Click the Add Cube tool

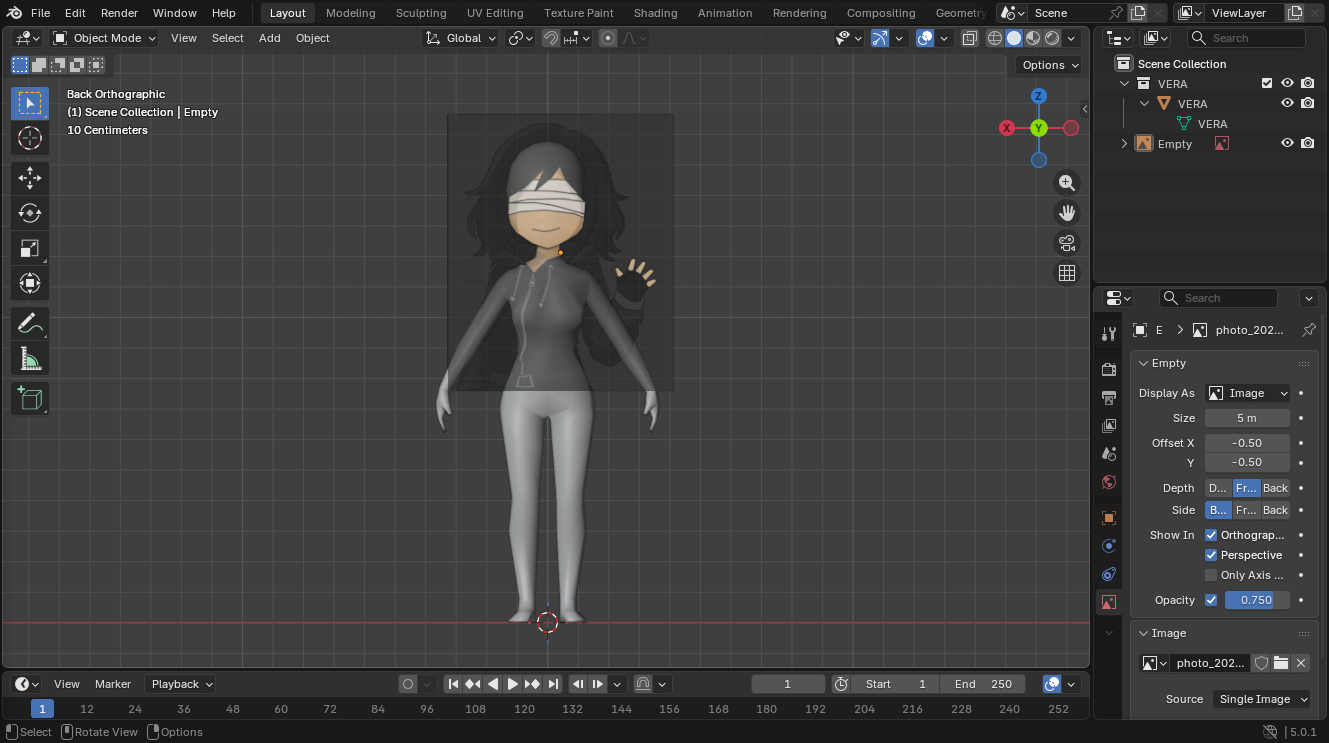[30, 398]
